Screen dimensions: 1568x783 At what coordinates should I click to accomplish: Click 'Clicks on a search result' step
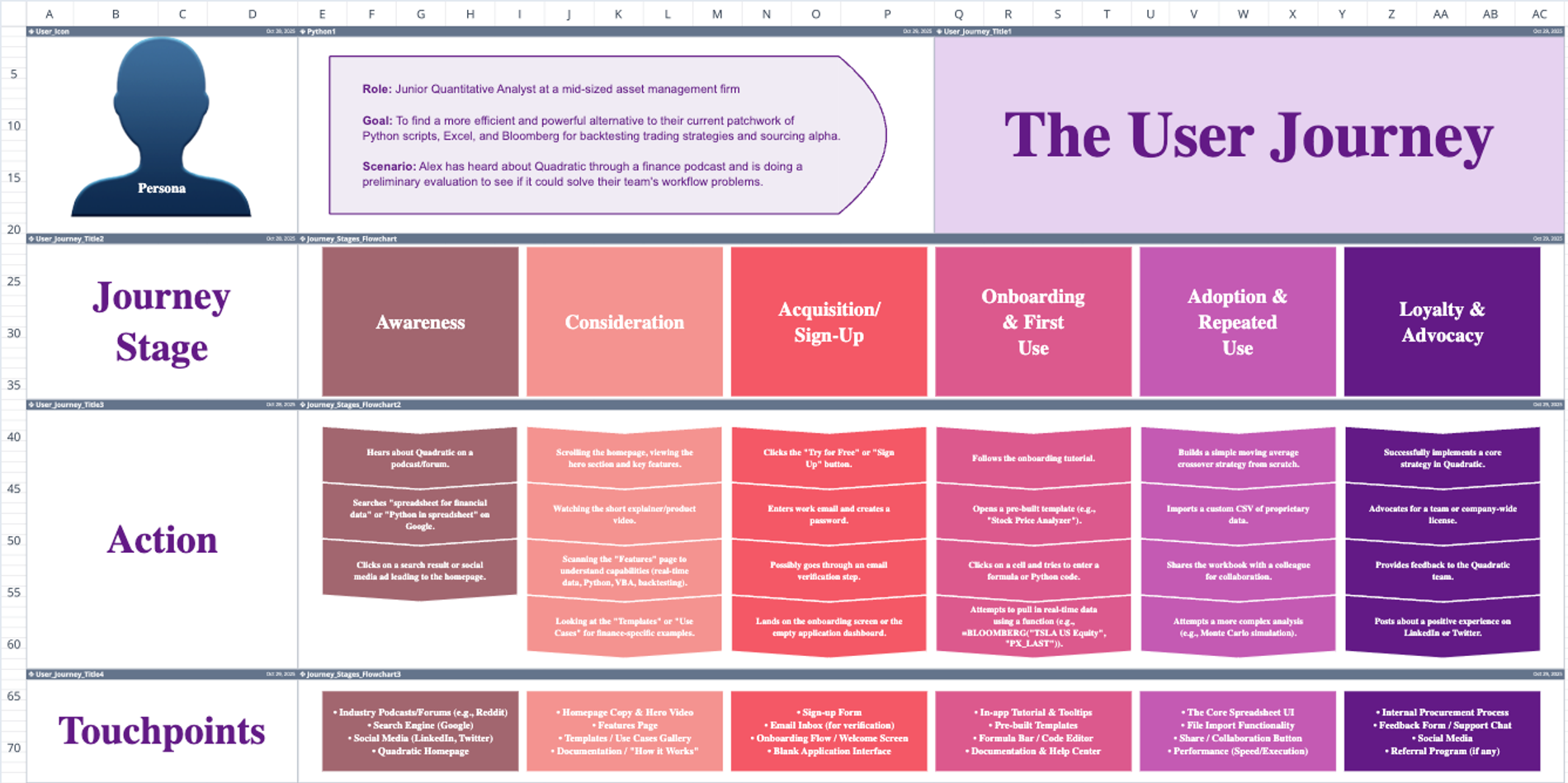click(x=420, y=571)
